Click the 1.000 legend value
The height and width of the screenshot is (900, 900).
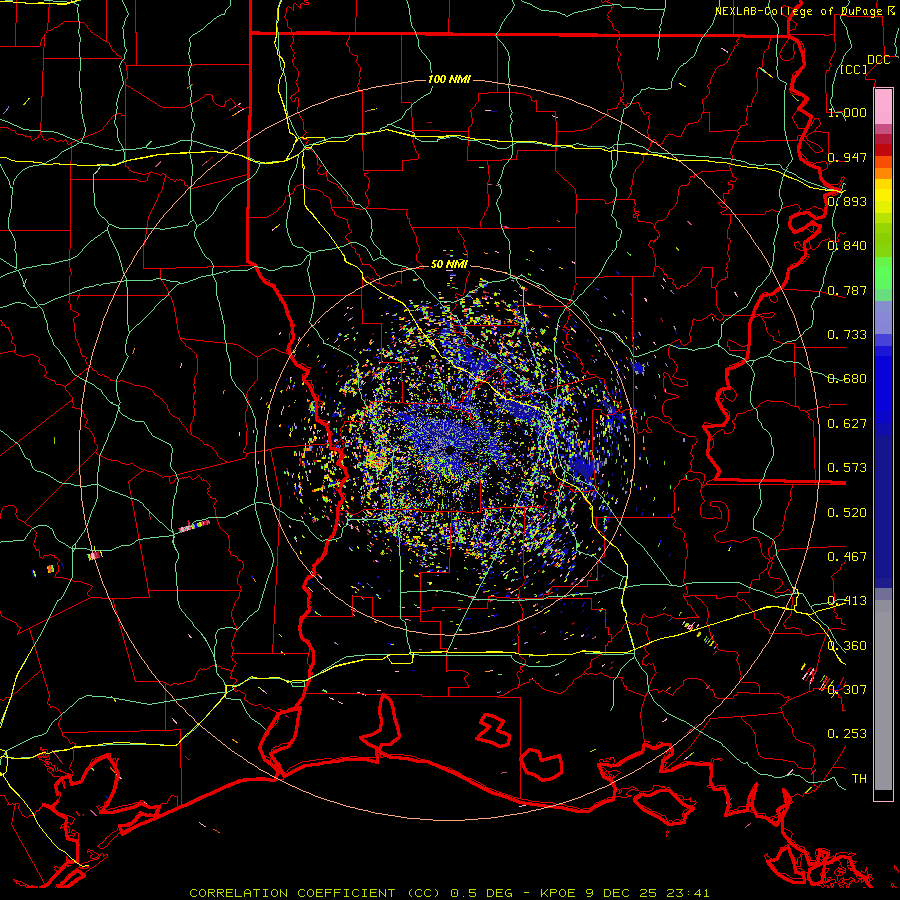847,112
